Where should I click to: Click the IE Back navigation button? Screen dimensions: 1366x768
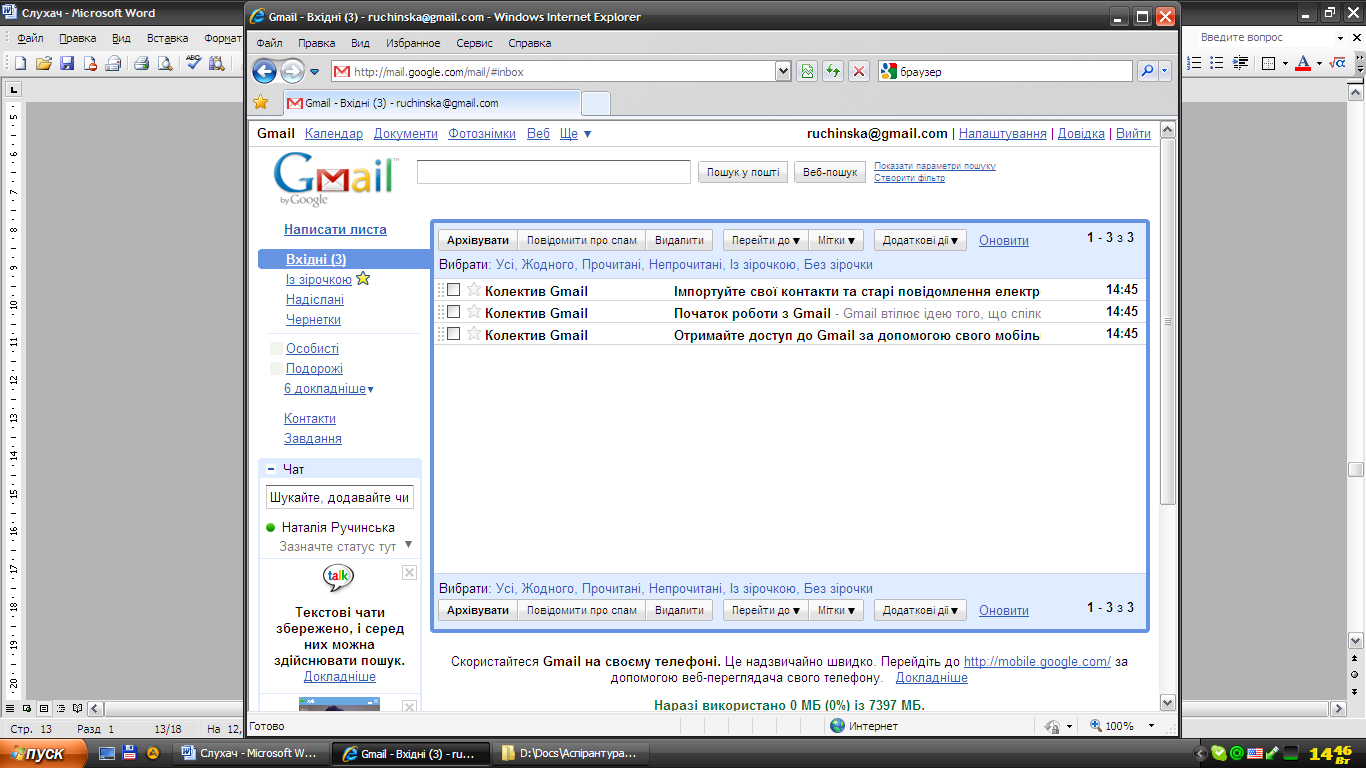[x=264, y=71]
